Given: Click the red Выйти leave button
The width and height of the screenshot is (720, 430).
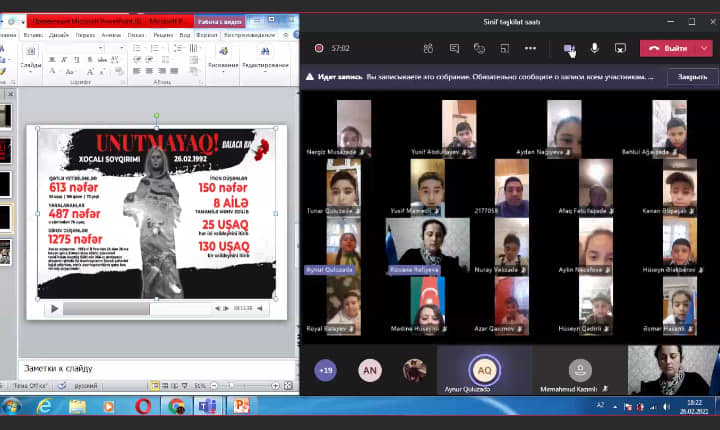Looking at the screenshot, I should point(669,48).
